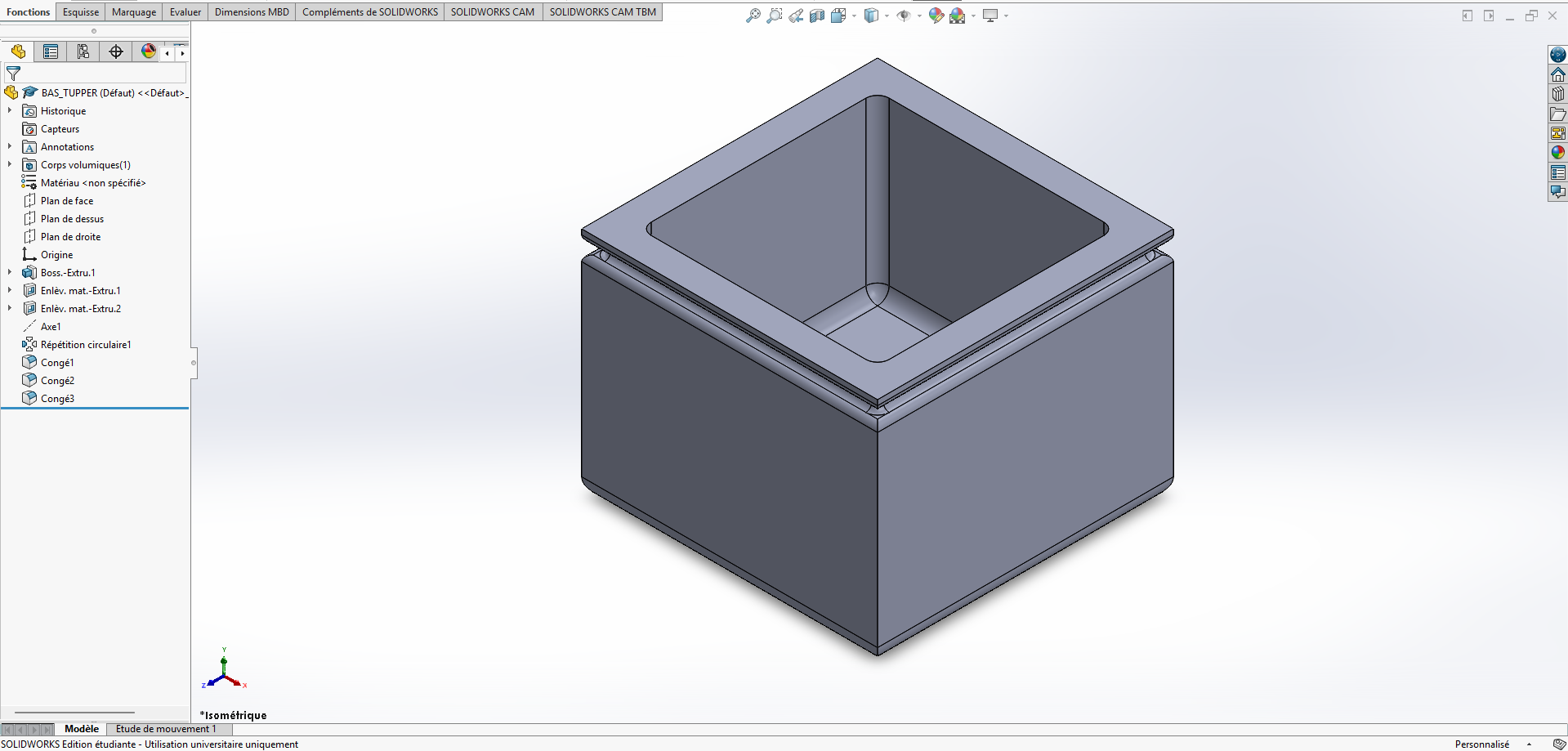Select the Plan de dessus plane

click(72, 219)
